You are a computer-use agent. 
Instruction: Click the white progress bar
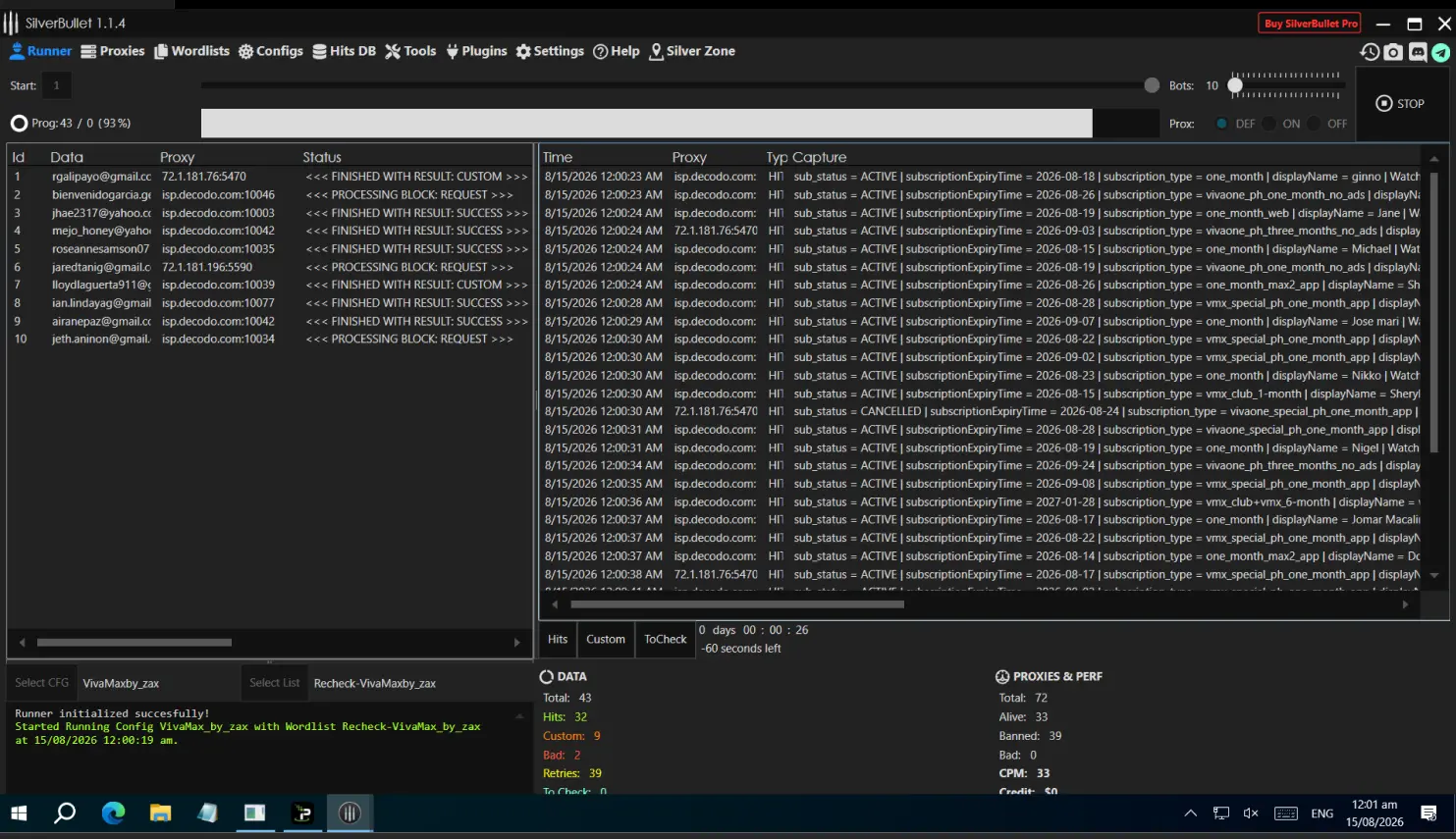pyautogui.click(x=646, y=124)
